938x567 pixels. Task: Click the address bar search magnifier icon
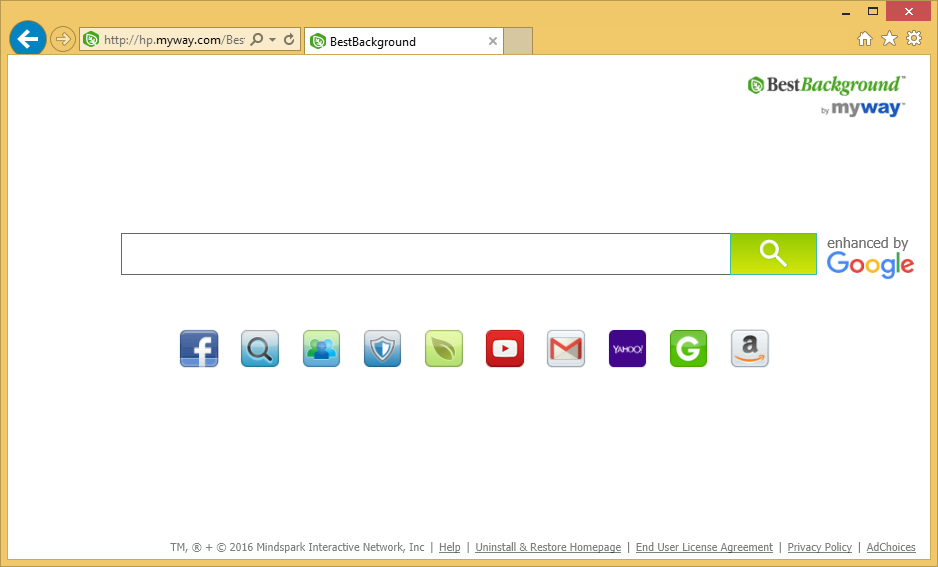pyautogui.click(x=257, y=39)
